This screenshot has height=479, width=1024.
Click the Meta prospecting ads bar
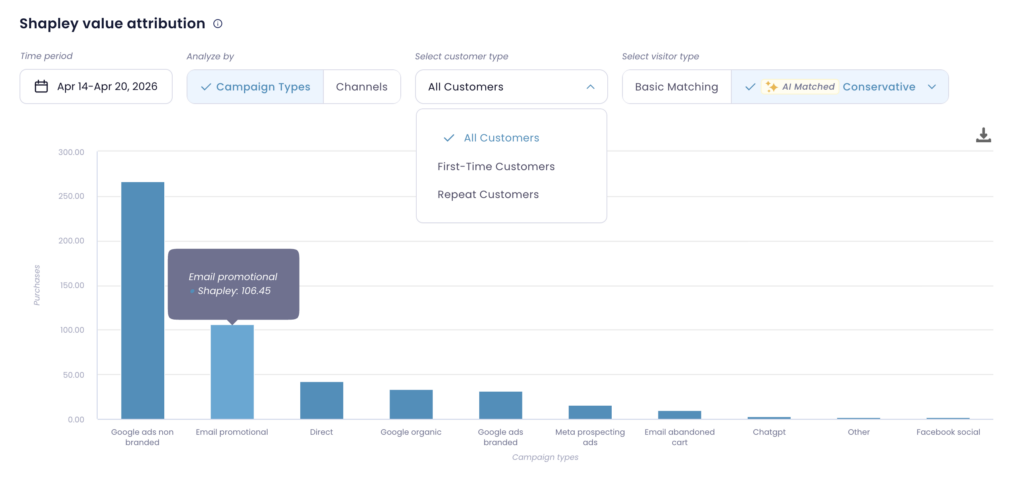[x=590, y=412]
